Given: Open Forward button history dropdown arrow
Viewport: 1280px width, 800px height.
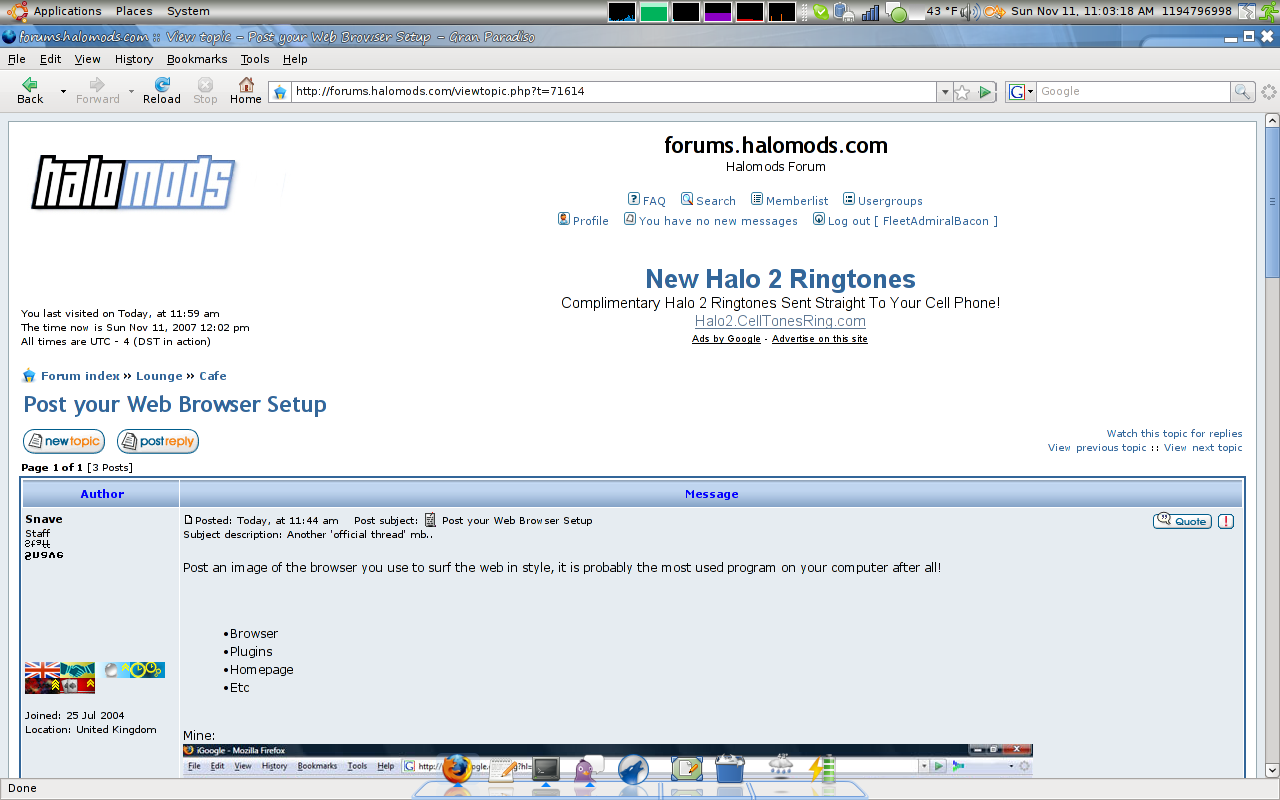Looking at the screenshot, I should click(131, 91).
